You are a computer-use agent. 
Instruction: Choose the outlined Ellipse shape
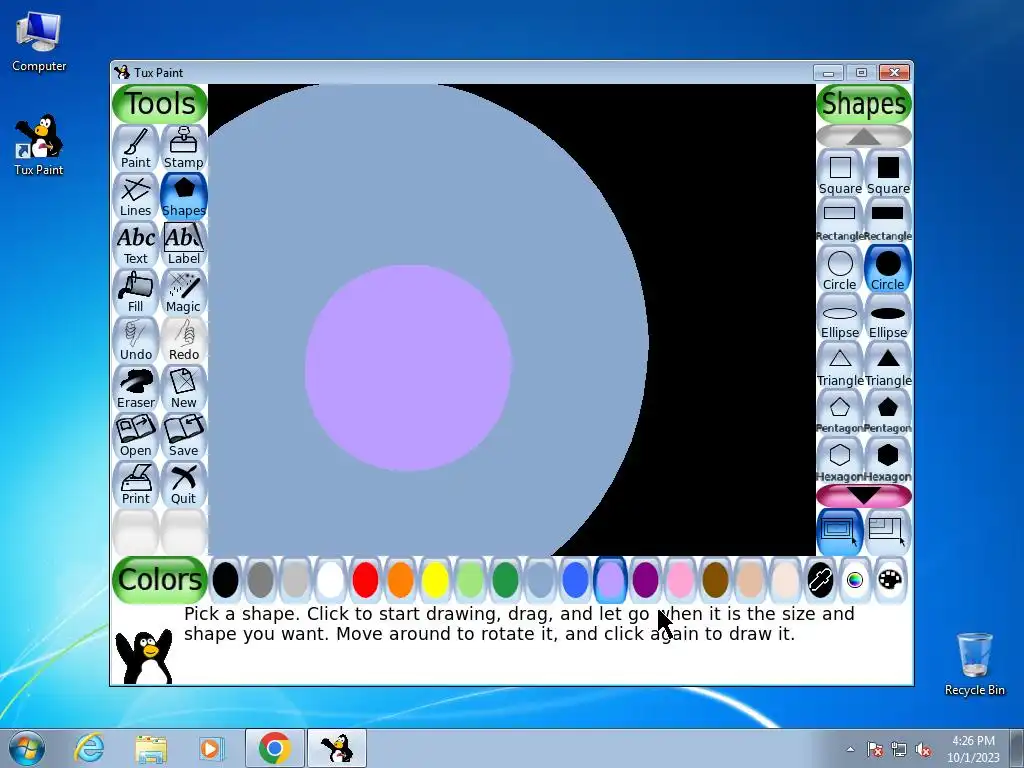click(x=840, y=317)
